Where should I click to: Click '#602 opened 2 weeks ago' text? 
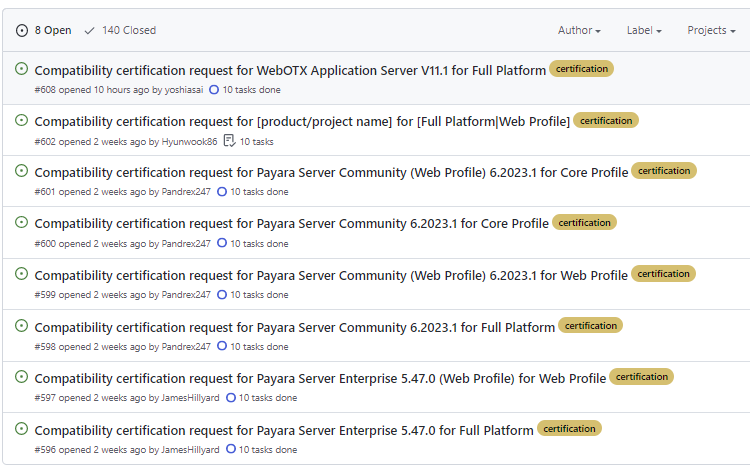coord(90,142)
